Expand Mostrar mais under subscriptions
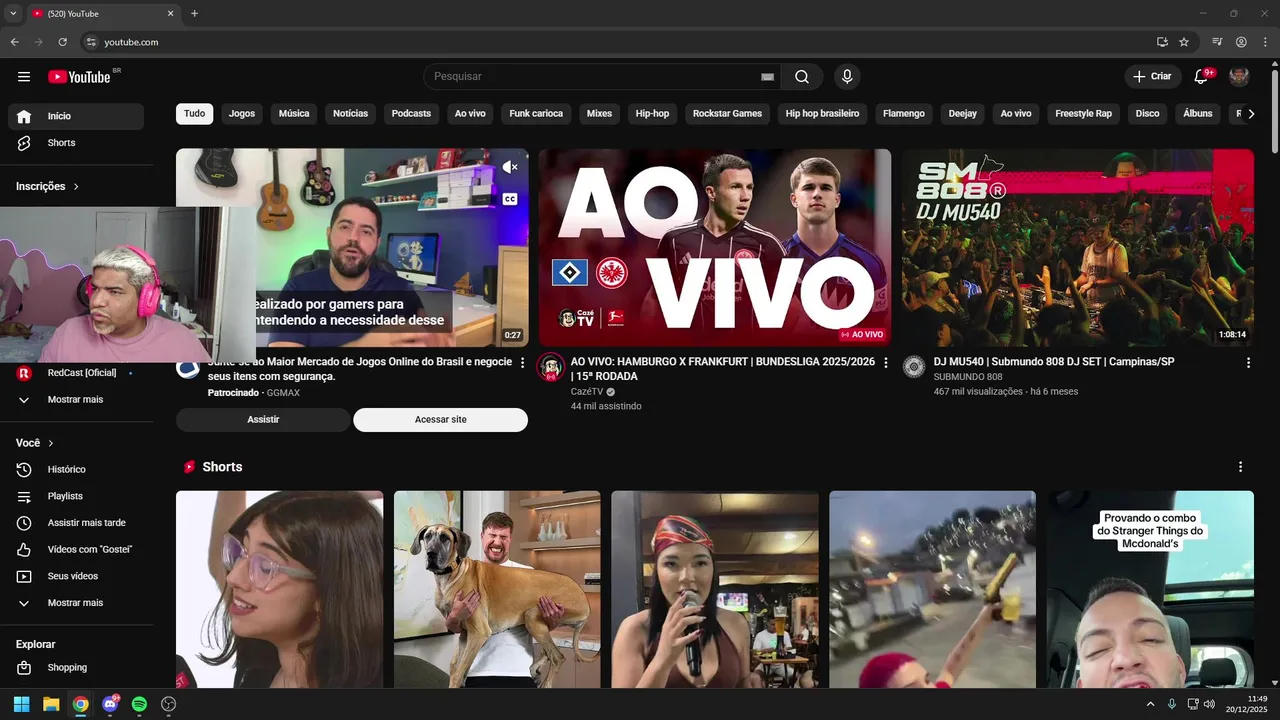Screen dimensions: 1280x720 [x=76, y=399]
